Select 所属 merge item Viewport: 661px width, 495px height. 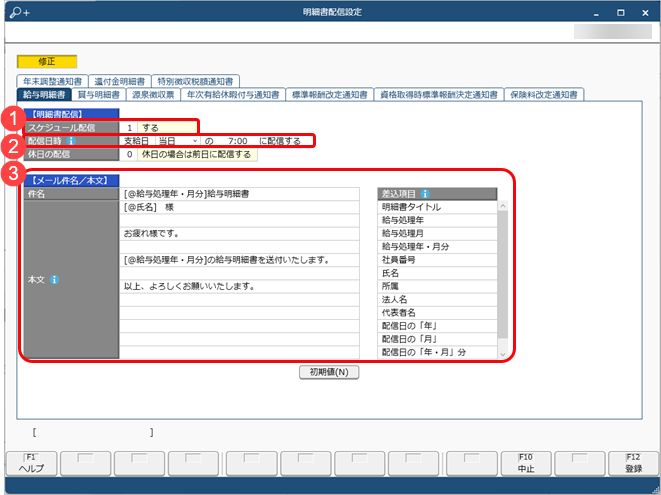coord(438,286)
